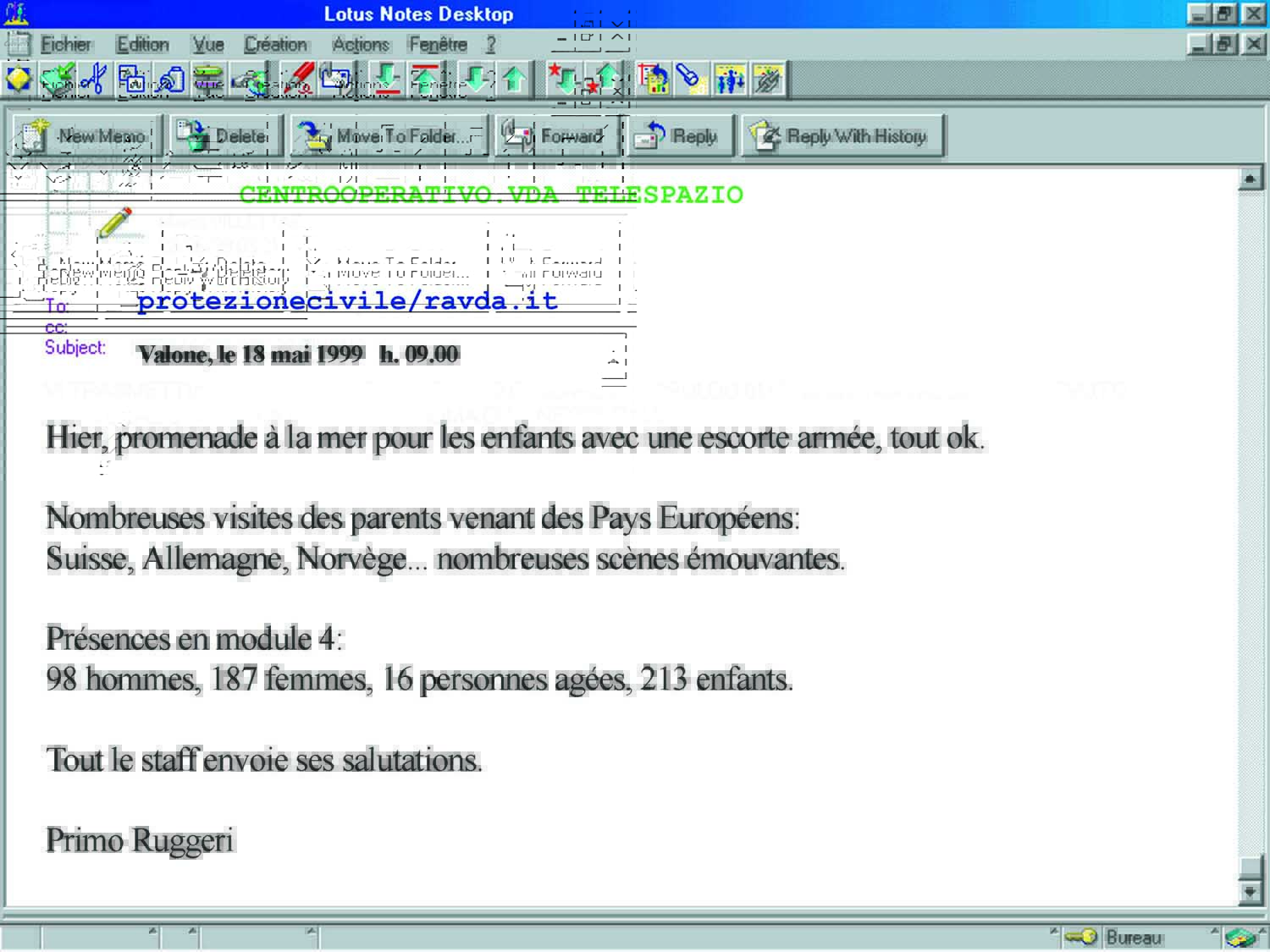
Task: Click the next unread red-star down arrow
Action: (x=562, y=80)
